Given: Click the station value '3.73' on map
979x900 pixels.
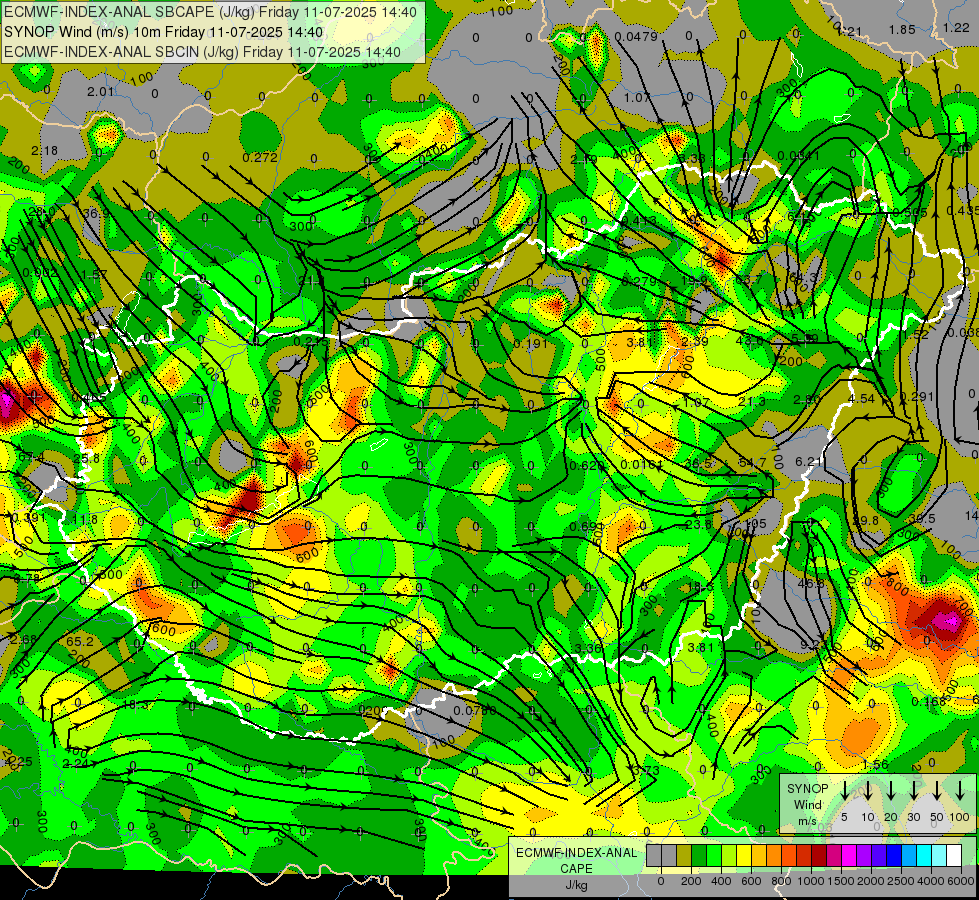Looking at the screenshot, I should (x=646, y=771).
